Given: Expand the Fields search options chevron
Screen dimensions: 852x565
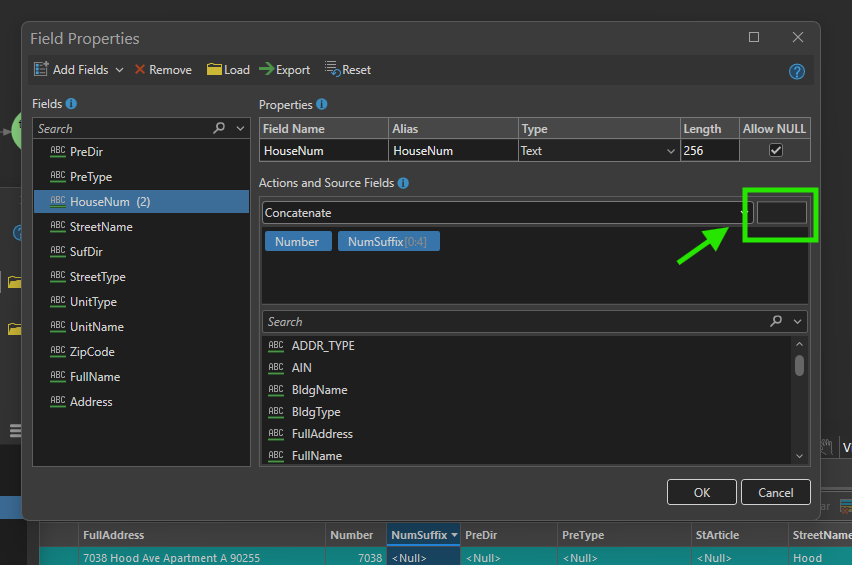Looking at the screenshot, I should click(240, 129).
